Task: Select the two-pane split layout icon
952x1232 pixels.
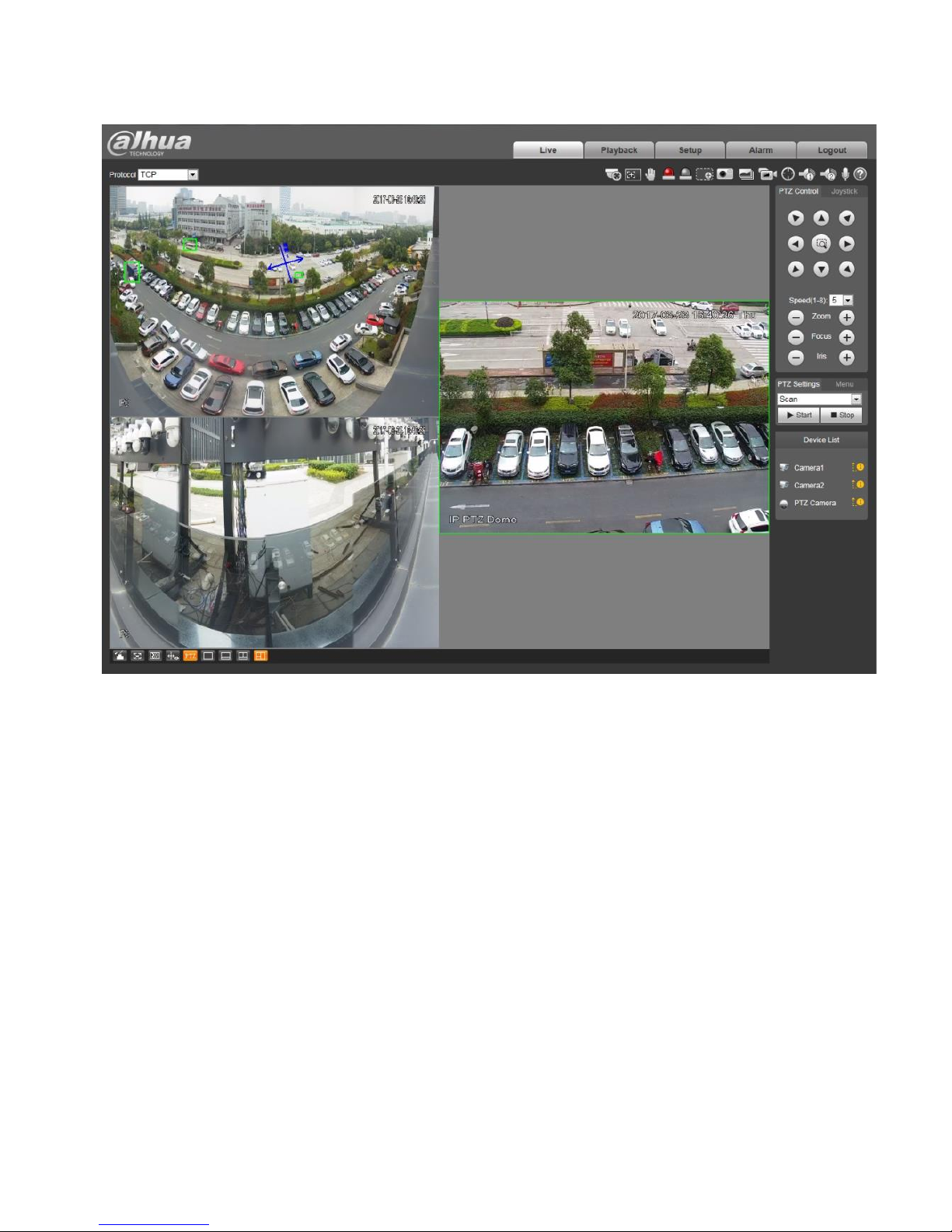Action: (x=225, y=656)
